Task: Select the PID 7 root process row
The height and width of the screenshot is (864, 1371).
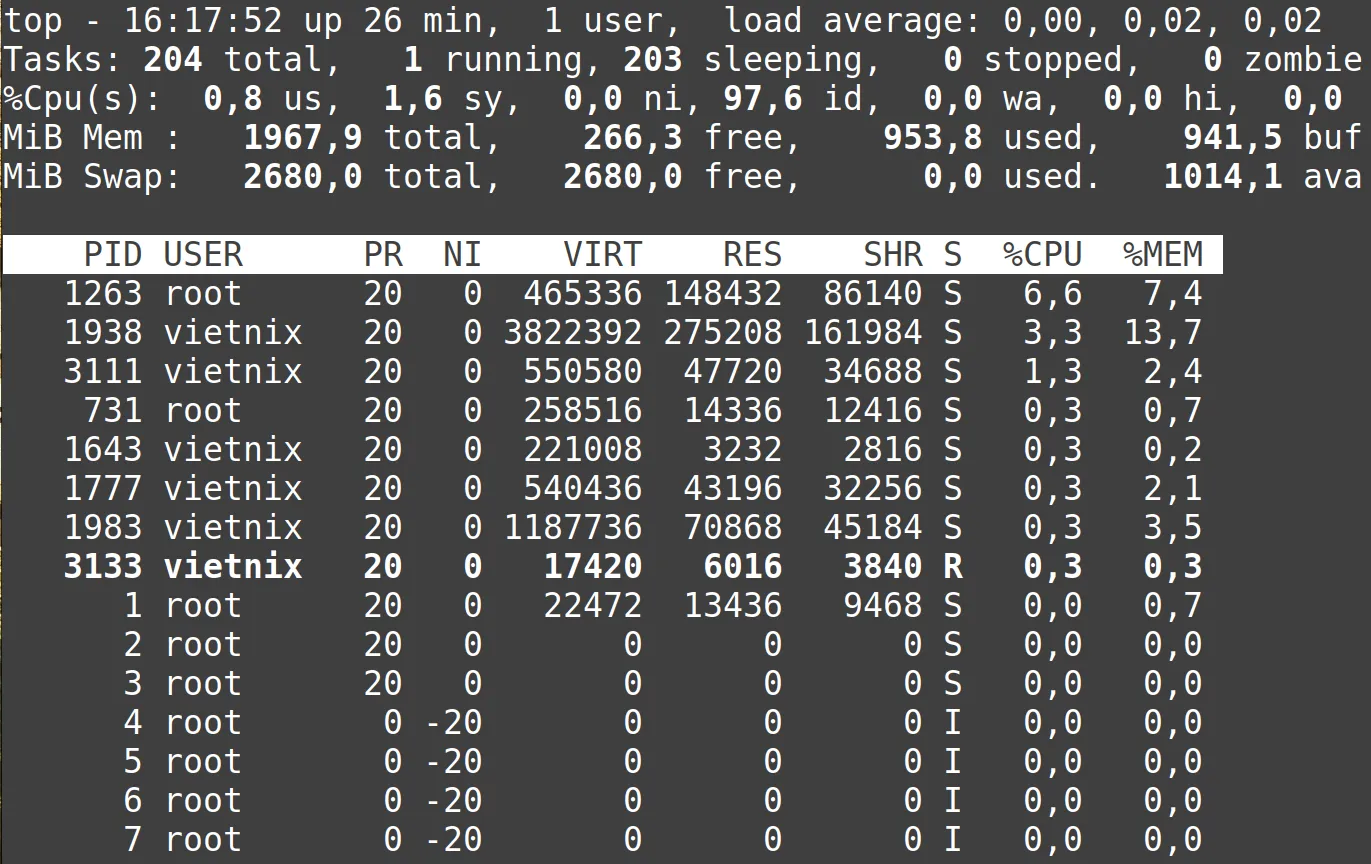Action: click(x=132, y=840)
